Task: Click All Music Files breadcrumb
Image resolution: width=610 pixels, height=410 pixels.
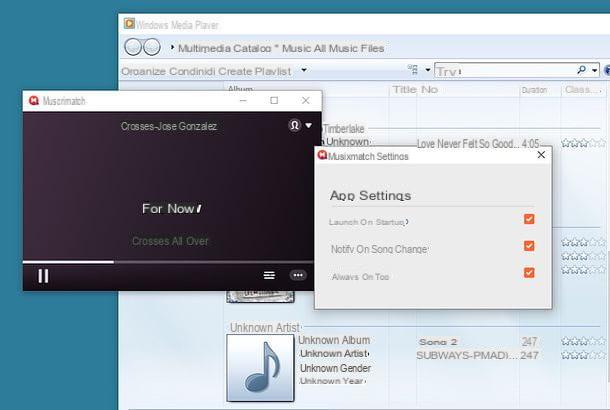Action: (x=348, y=48)
